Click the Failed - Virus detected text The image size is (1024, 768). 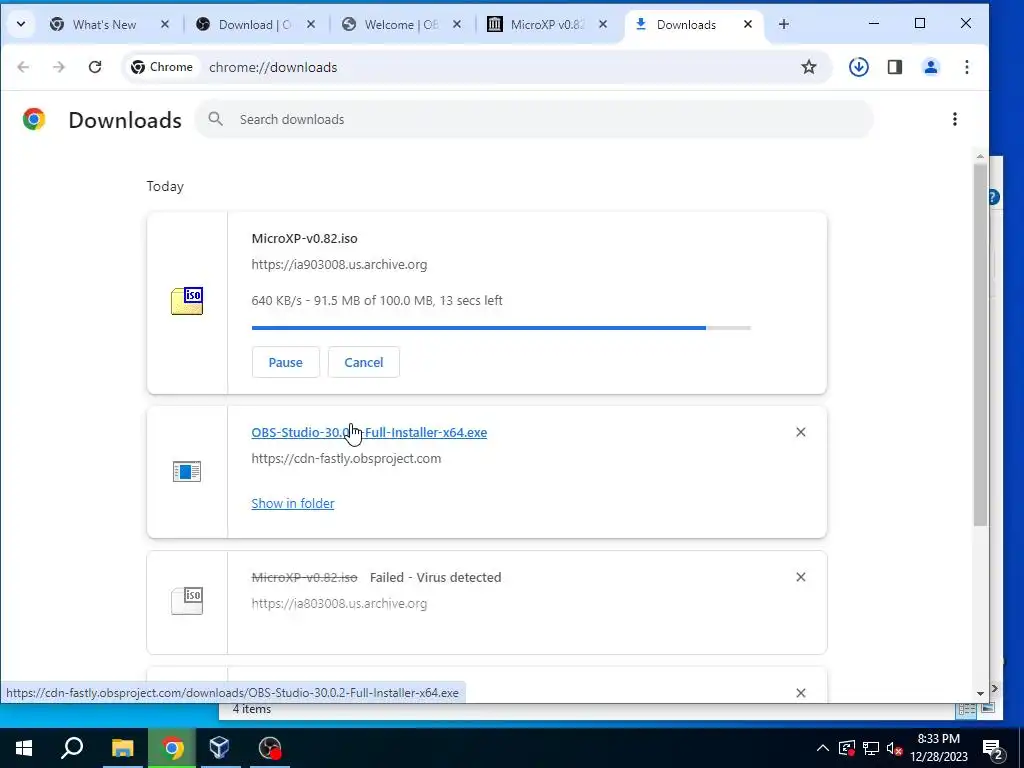(x=436, y=577)
